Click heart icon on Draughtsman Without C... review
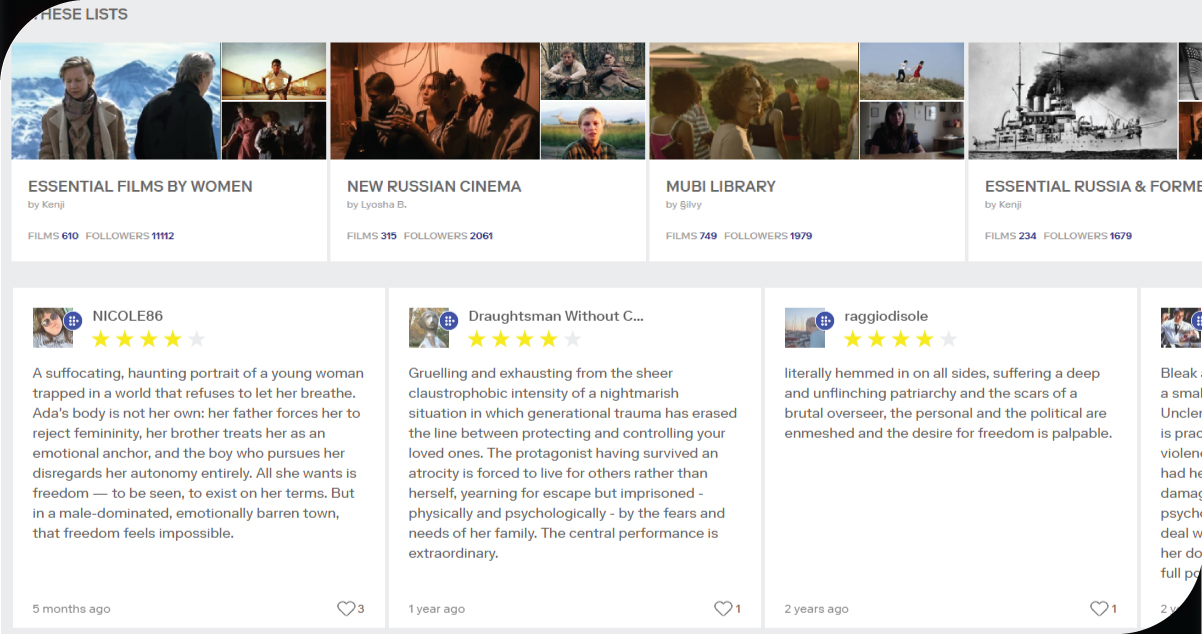 (x=722, y=608)
